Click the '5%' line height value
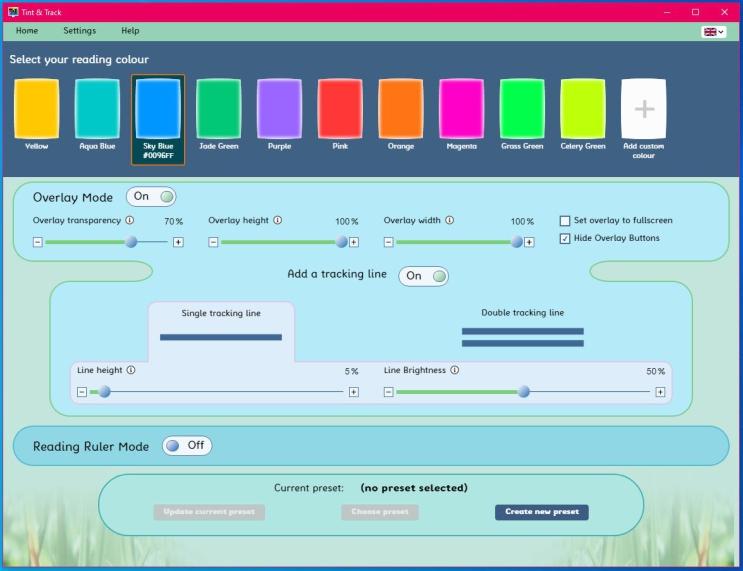Screen dimensions: 743x571 point(351,372)
